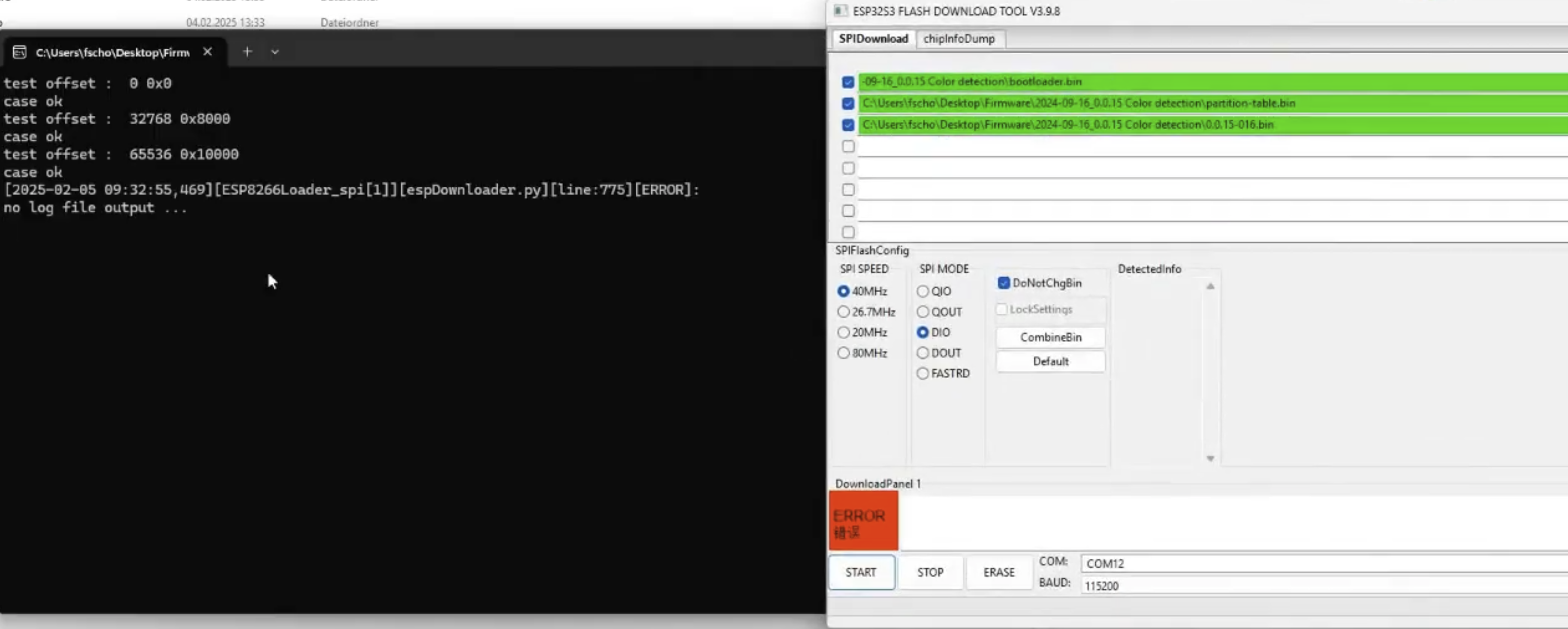Click the bootloader.bin file path field

pos(1212,82)
